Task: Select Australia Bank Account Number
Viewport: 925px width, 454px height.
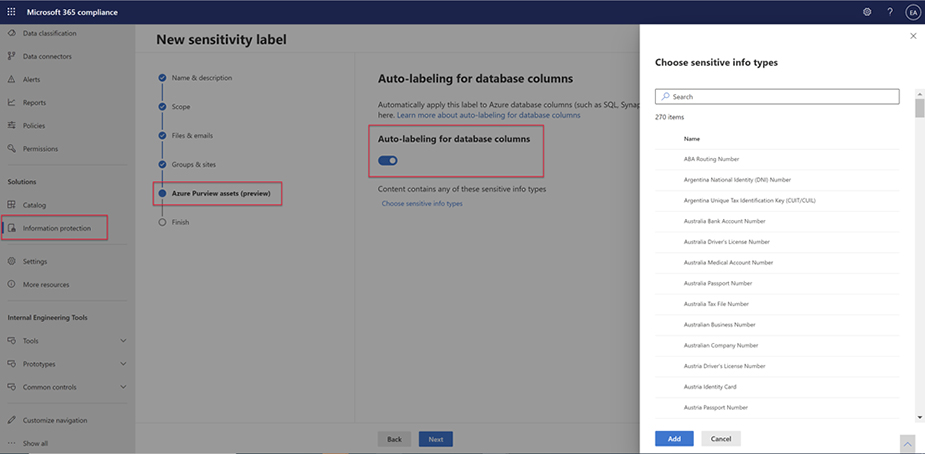Action: coord(777,221)
